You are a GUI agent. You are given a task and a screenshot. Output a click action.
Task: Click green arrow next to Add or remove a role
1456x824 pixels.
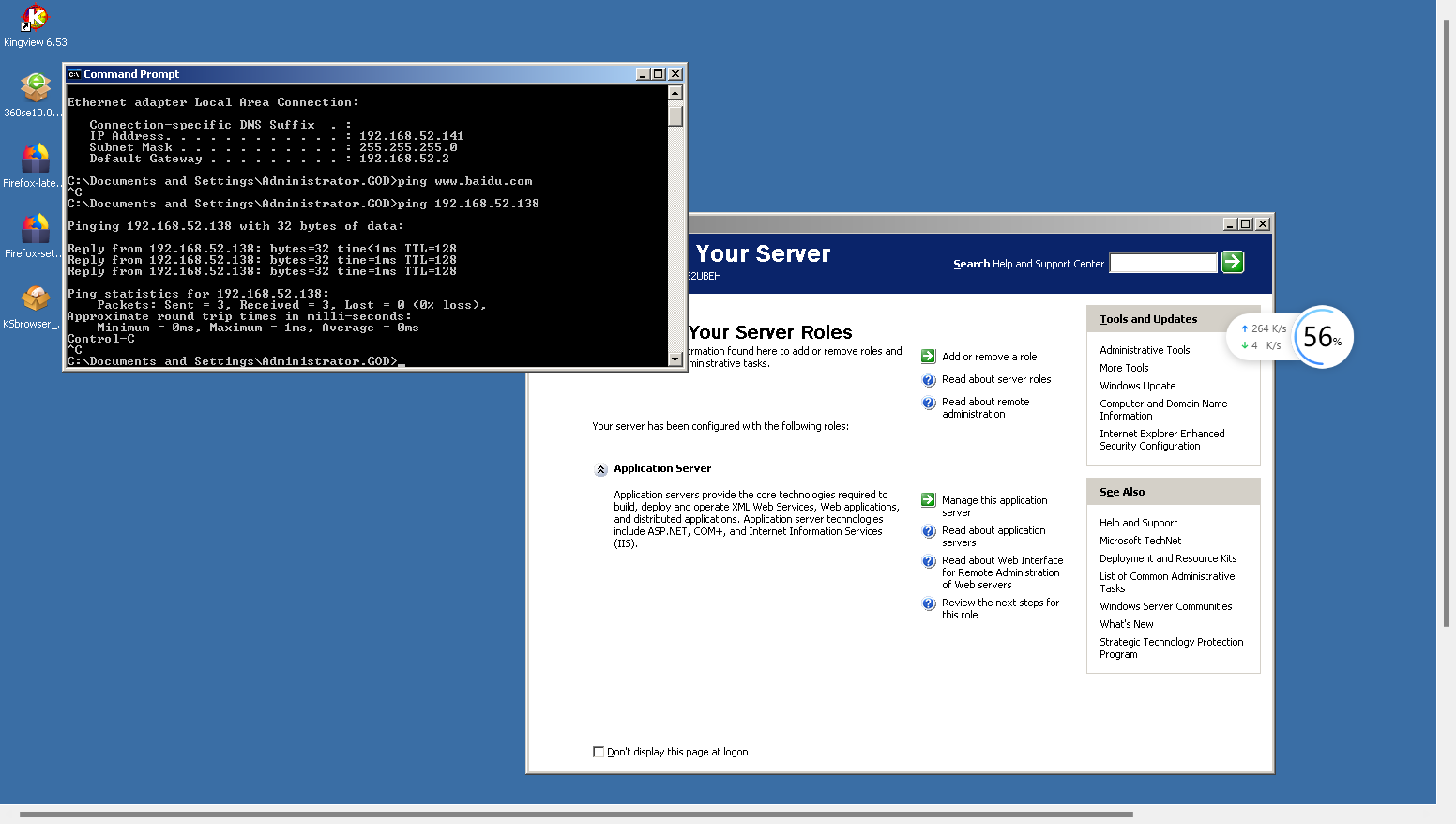click(928, 357)
